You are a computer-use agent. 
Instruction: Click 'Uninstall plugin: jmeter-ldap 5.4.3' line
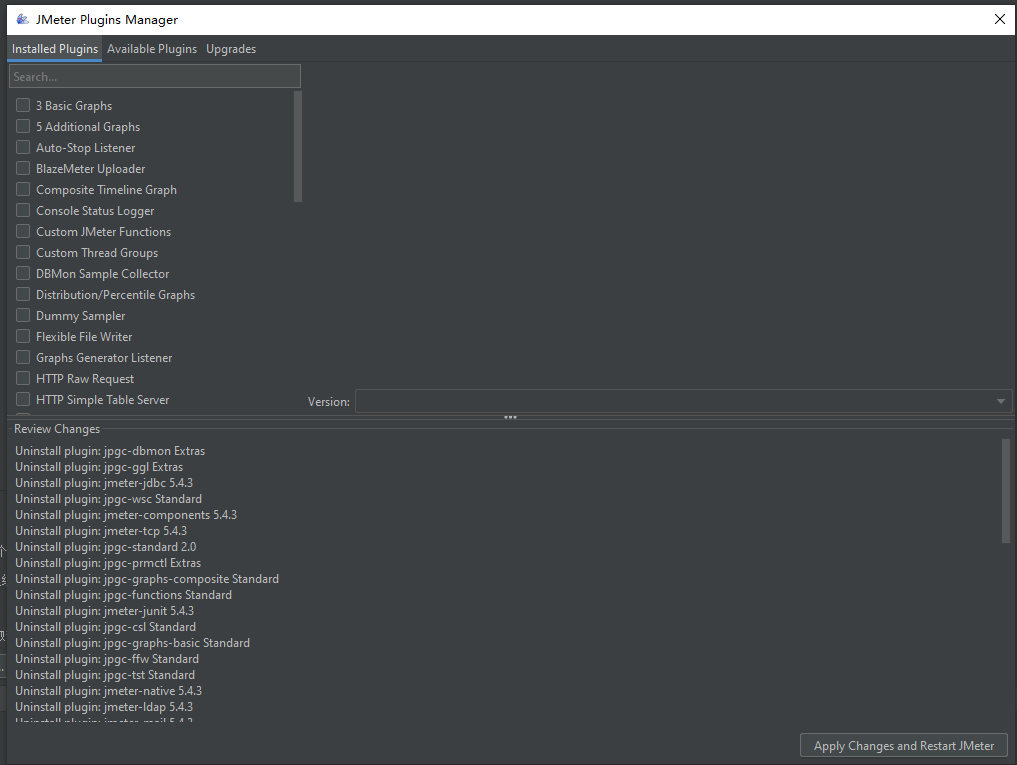pyautogui.click(x=104, y=707)
